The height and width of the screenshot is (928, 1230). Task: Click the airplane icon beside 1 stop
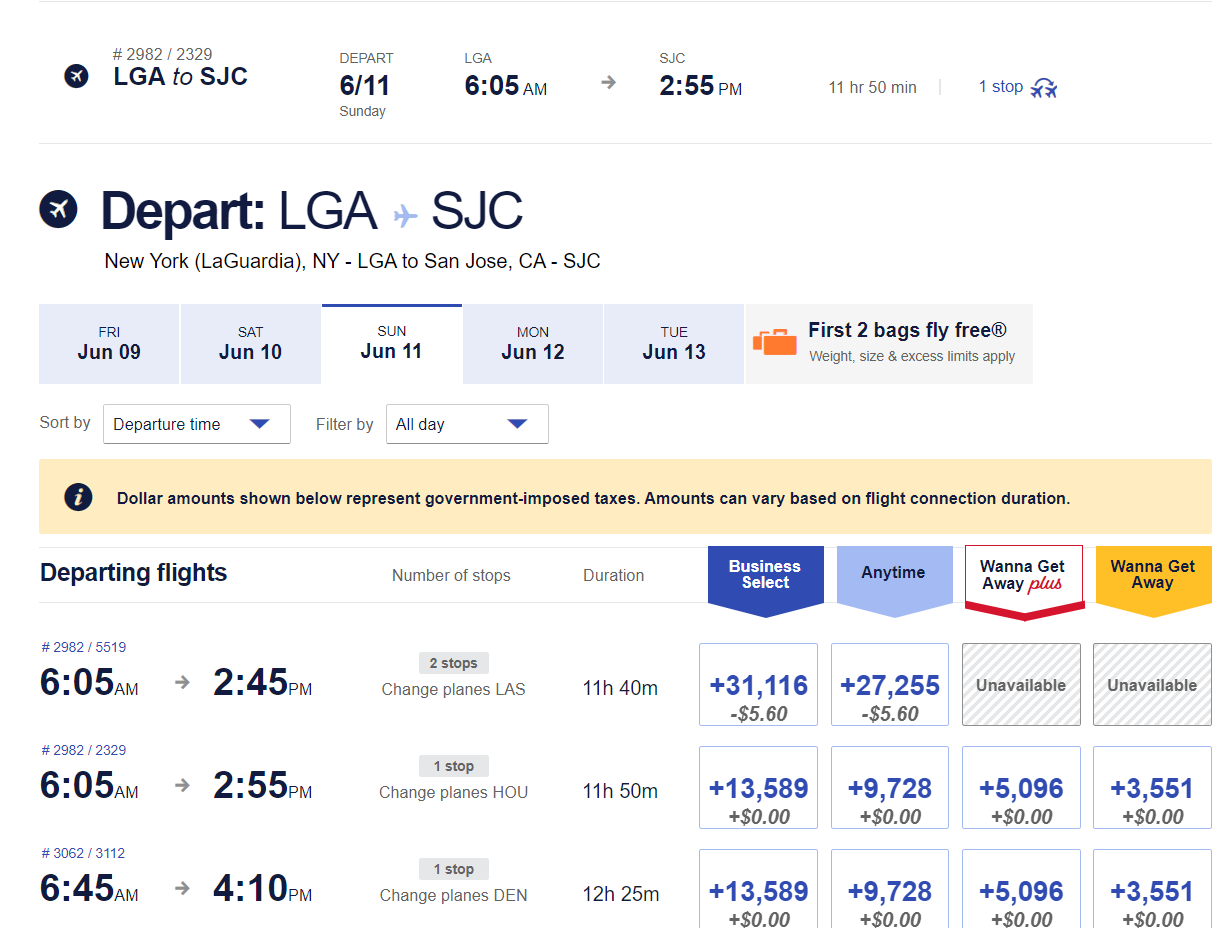pyautogui.click(x=1044, y=88)
